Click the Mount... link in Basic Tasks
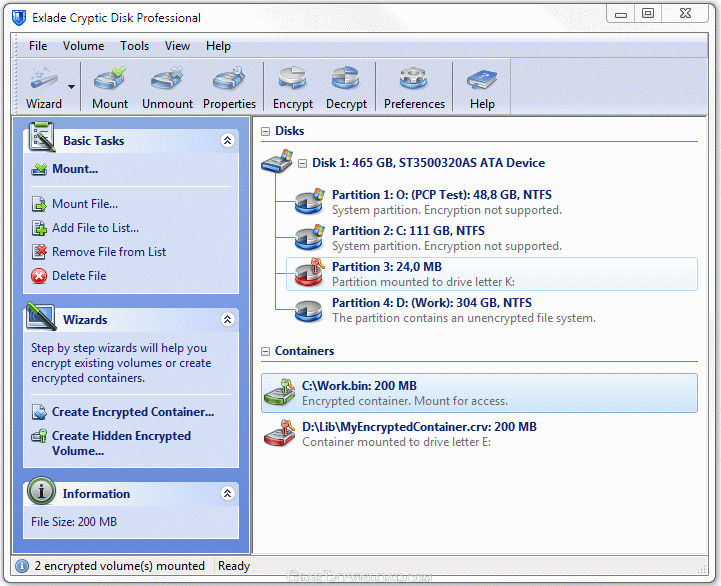721x586 pixels. pyautogui.click(x=75, y=169)
